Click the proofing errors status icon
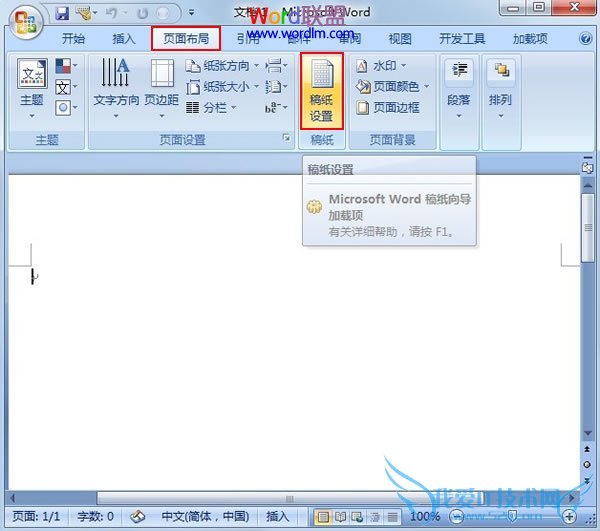This screenshot has width=600, height=531. coord(138,517)
